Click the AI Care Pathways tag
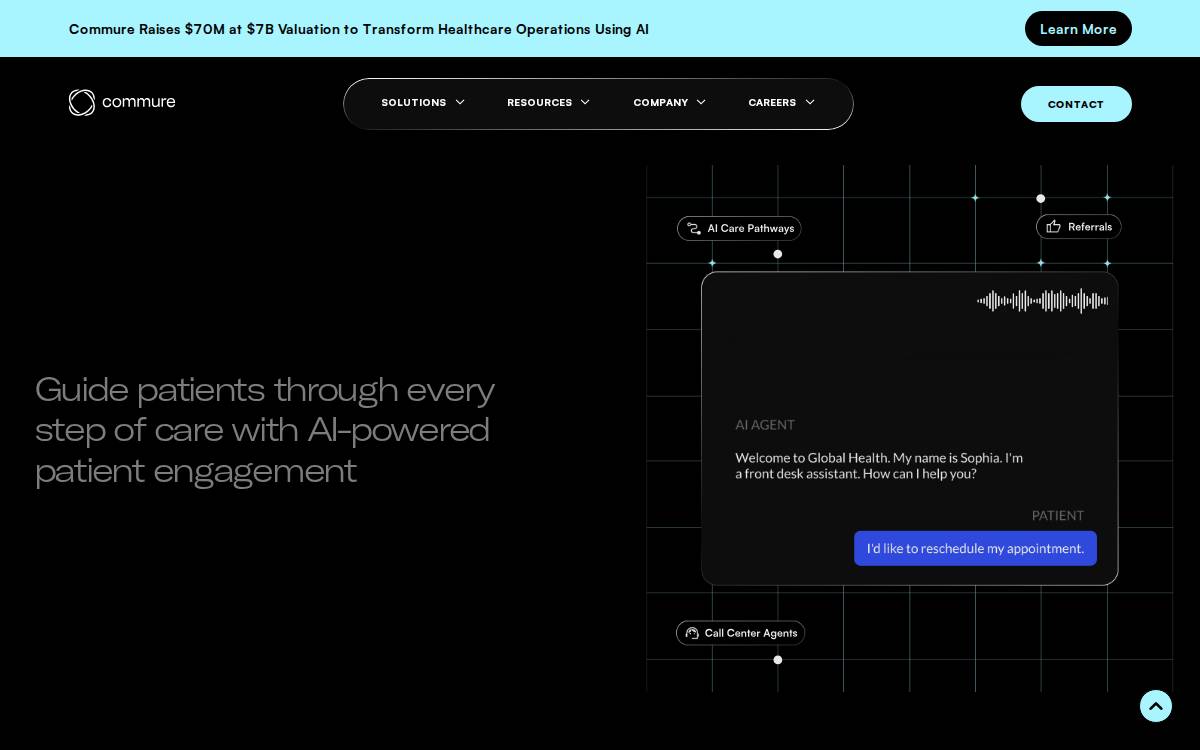The height and width of the screenshot is (750, 1200). coord(739,228)
